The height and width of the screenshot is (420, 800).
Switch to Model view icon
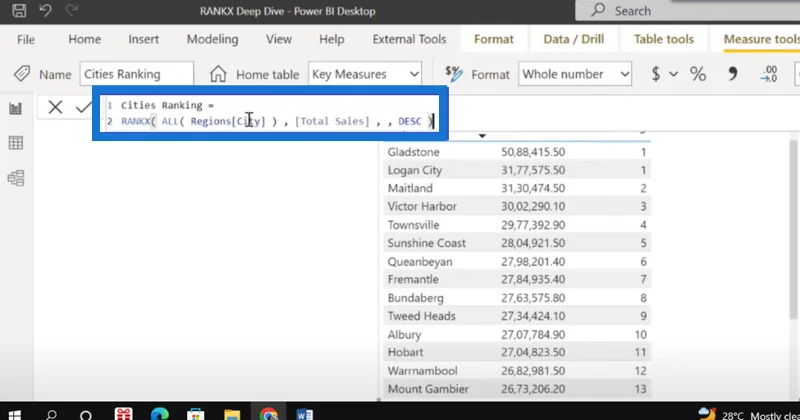[15, 178]
